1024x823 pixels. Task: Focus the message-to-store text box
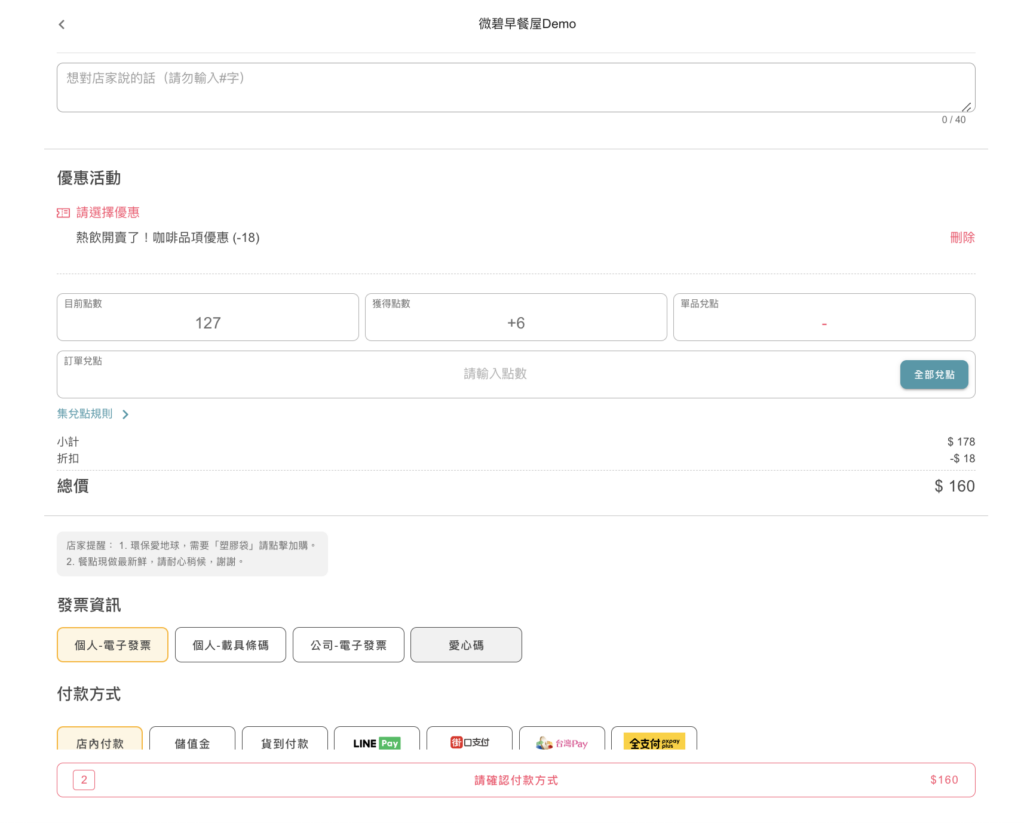click(x=515, y=88)
